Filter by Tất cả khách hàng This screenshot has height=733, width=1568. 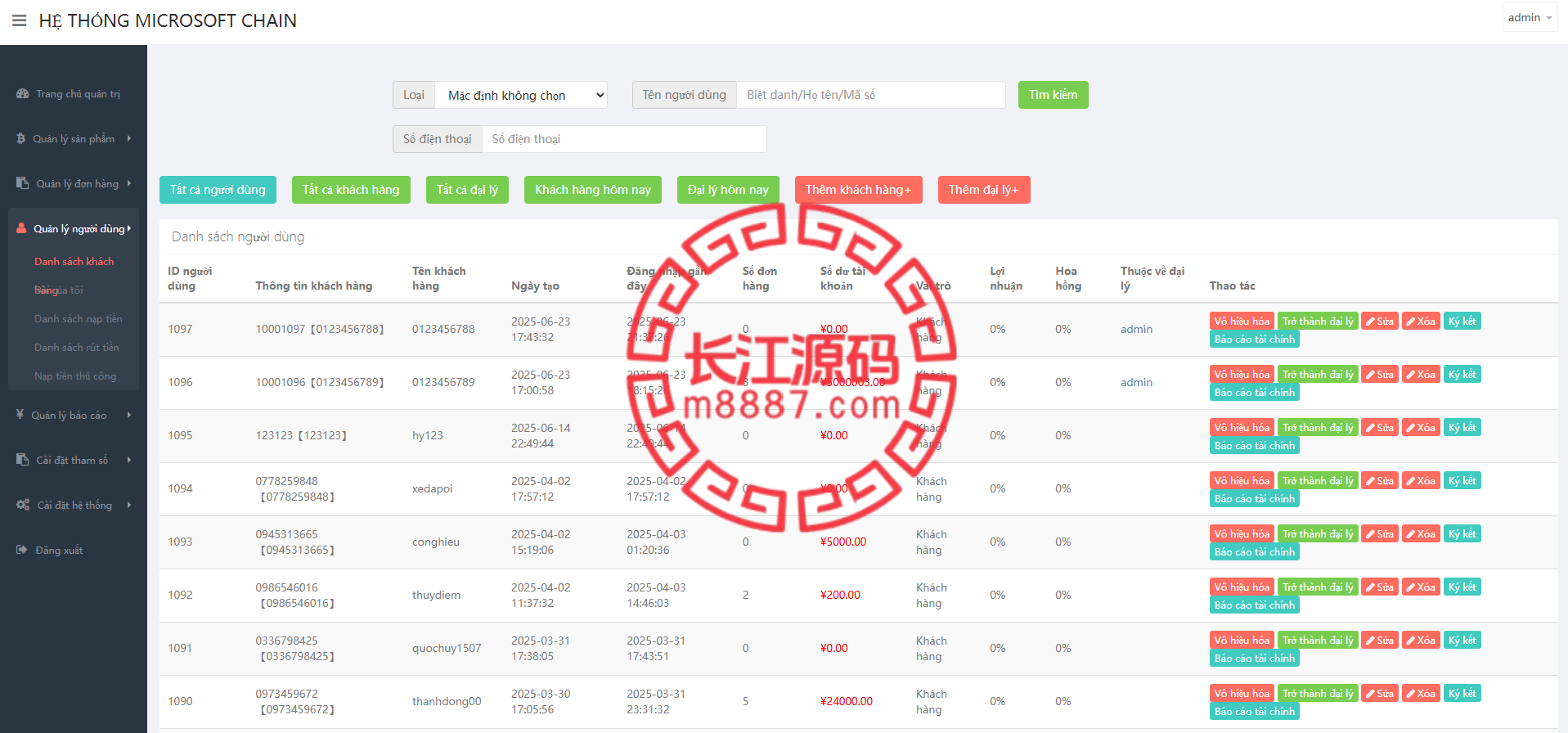pyautogui.click(x=351, y=190)
